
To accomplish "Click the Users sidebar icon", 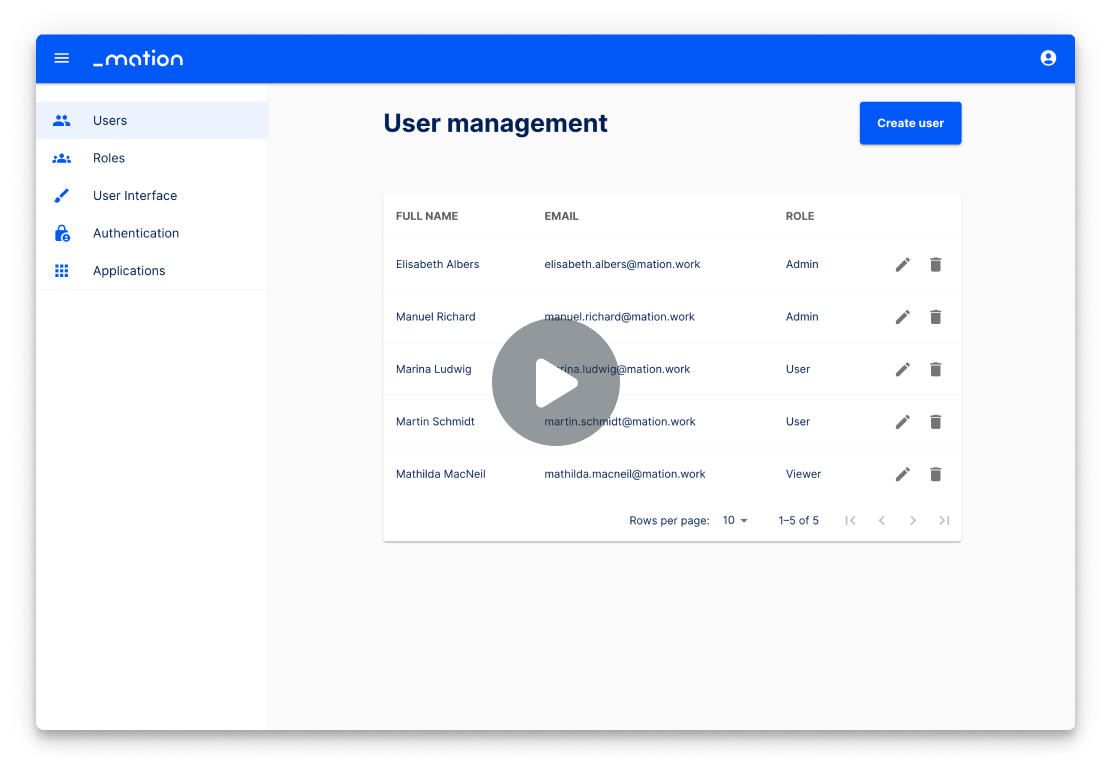I will pos(61,120).
